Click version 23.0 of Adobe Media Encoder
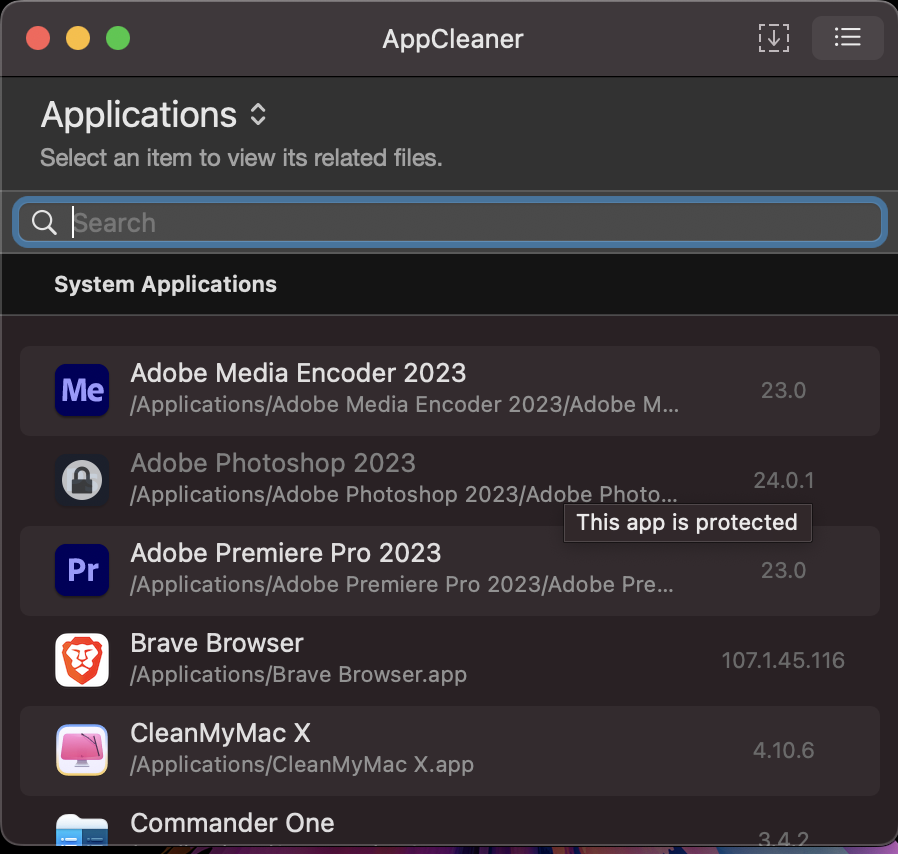This screenshot has height=854, width=898. pyautogui.click(x=783, y=391)
